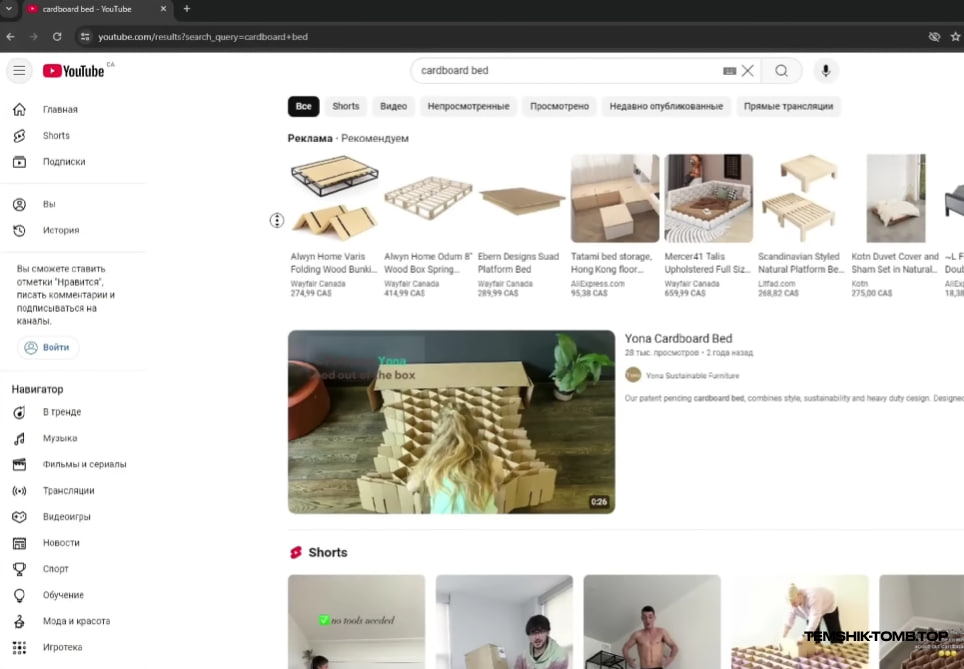The width and height of the screenshot is (964, 669).
Task: Select the Видео filter chip
Action: click(393, 106)
